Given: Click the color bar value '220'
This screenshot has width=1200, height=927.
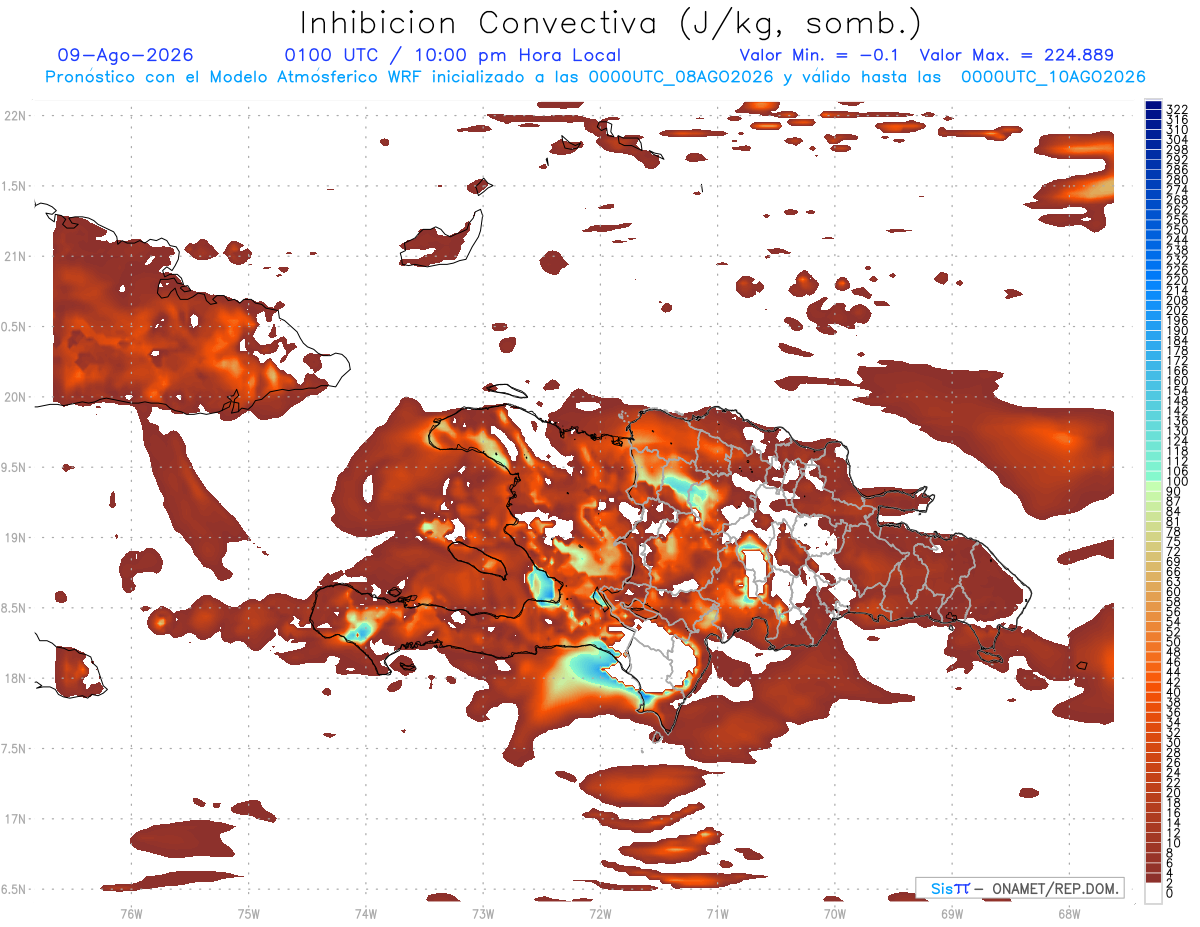Looking at the screenshot, I should tap(1177, 280).
